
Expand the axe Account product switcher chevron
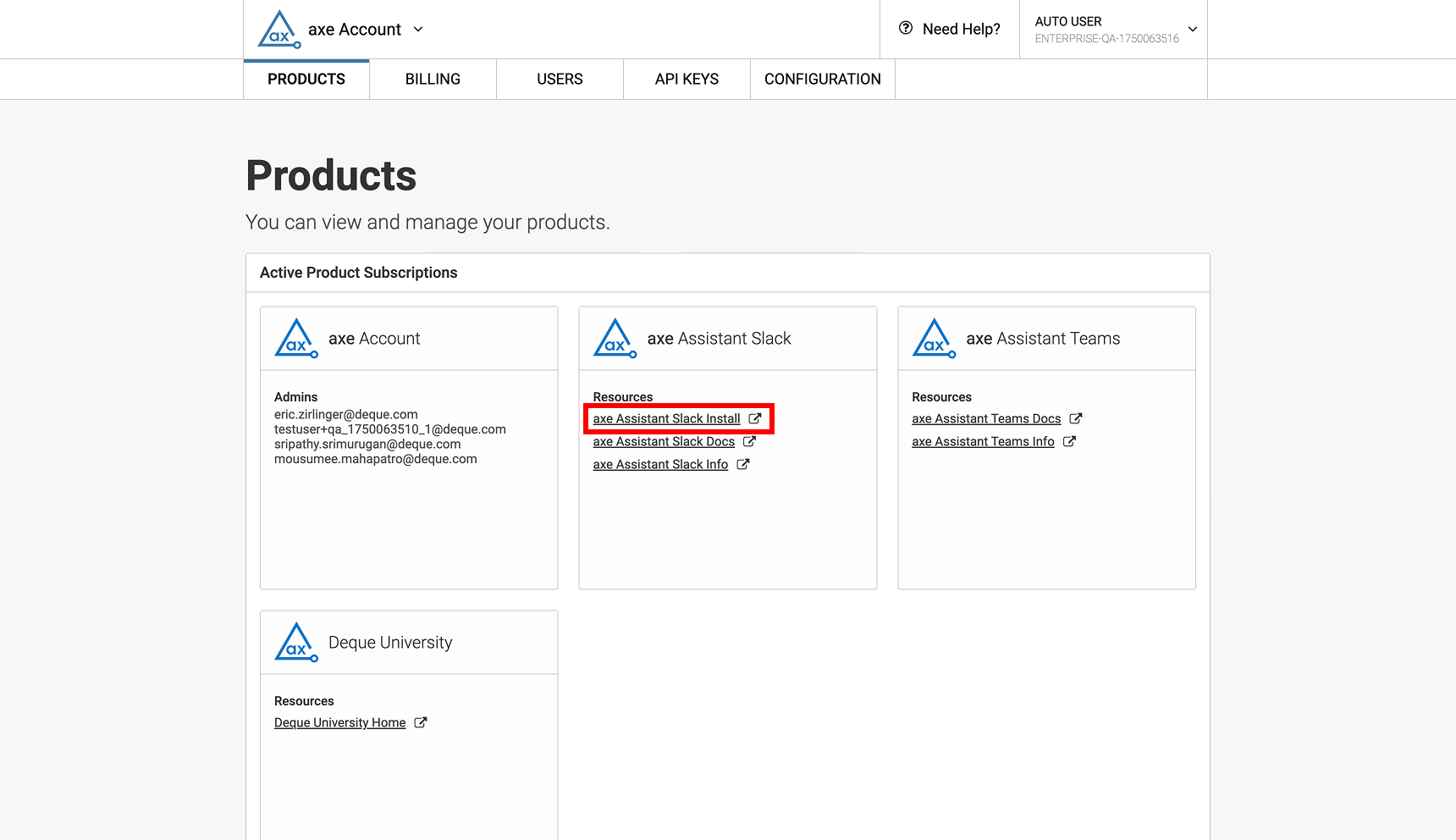pos(418,30)
